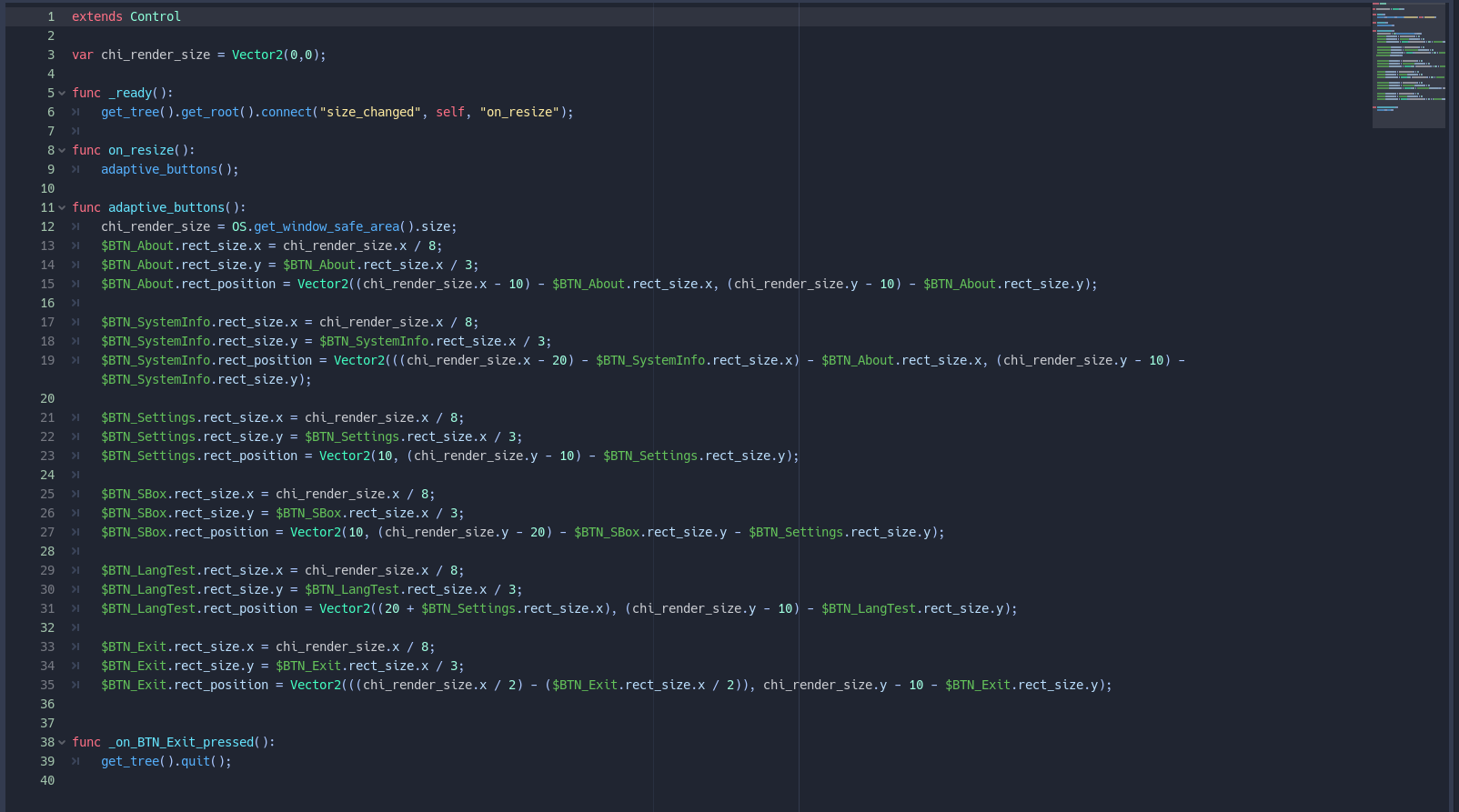Fold the _on_BTN_Exit_pressed function
The image size is (1459, 812).
click(62, 742)
